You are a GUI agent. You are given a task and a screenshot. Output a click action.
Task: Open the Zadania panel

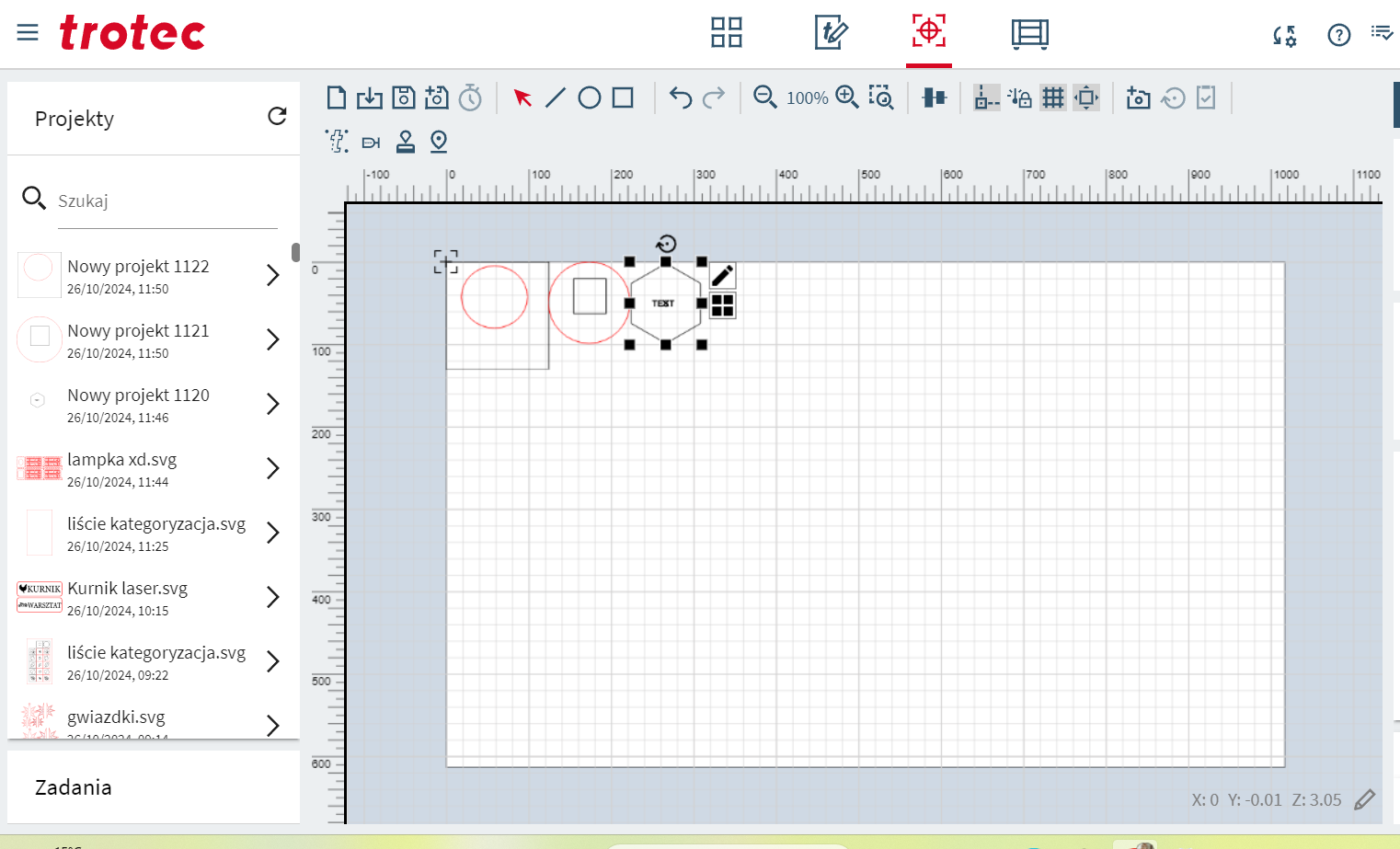[154, 787]
